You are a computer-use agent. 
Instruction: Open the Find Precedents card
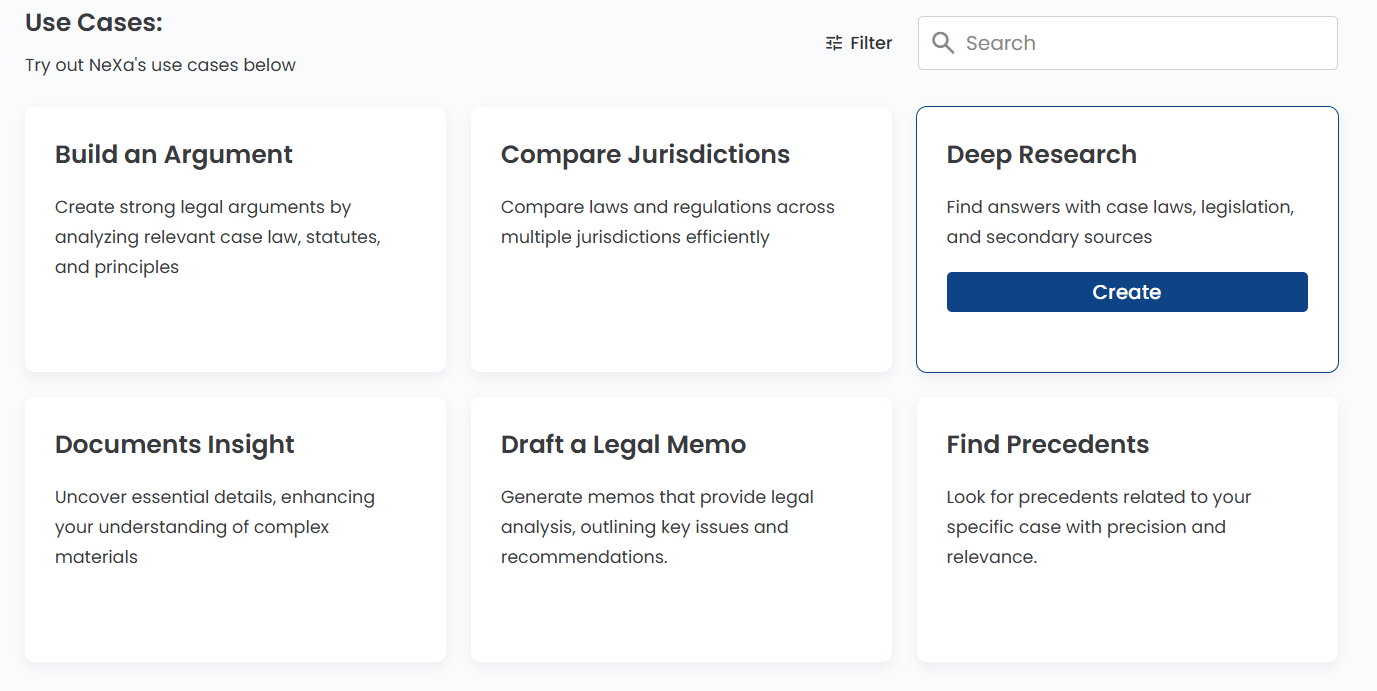(1127, 529)
